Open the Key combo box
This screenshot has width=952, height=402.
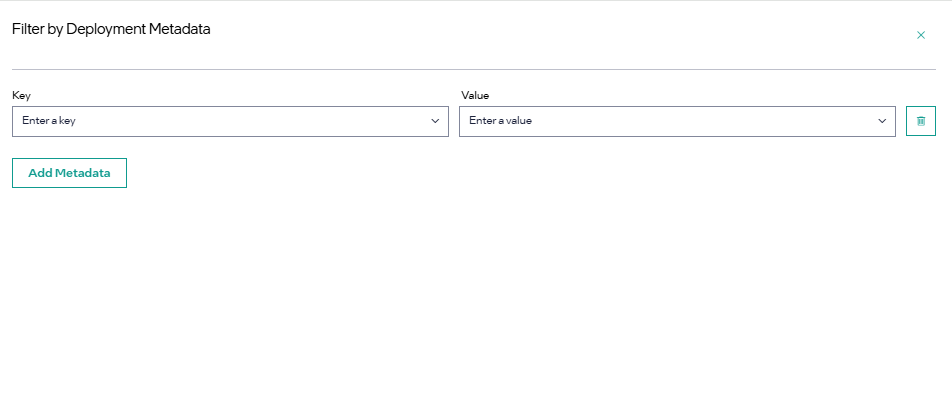[230, 121]
